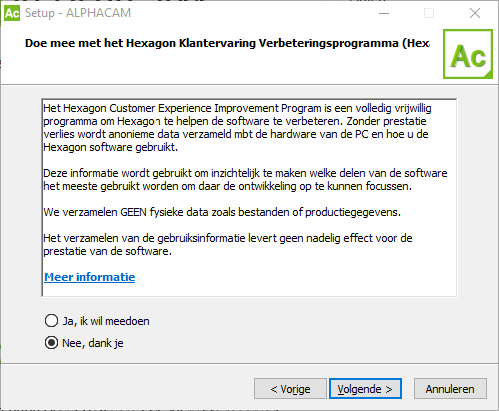Click the "Setup - ALPHACAM" window title text

coord(78,13)
